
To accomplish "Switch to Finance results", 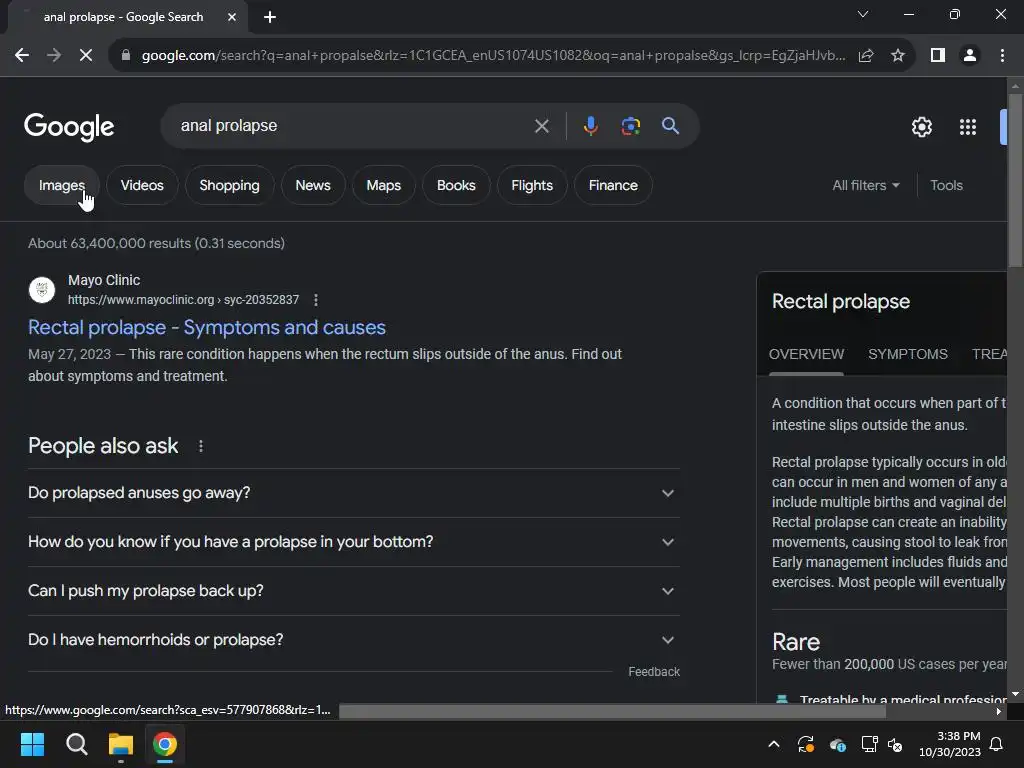I will tap(613, 185).
